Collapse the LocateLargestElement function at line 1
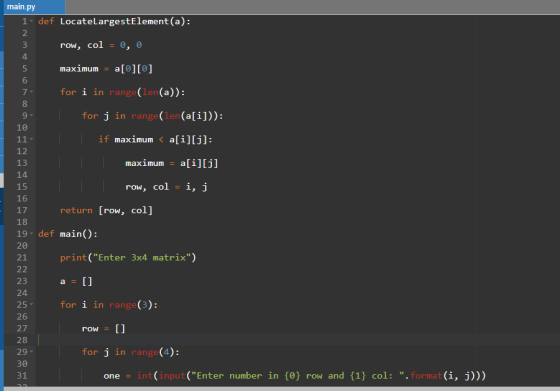Screen dimensions: 560x391 click(x=32, y=21)
